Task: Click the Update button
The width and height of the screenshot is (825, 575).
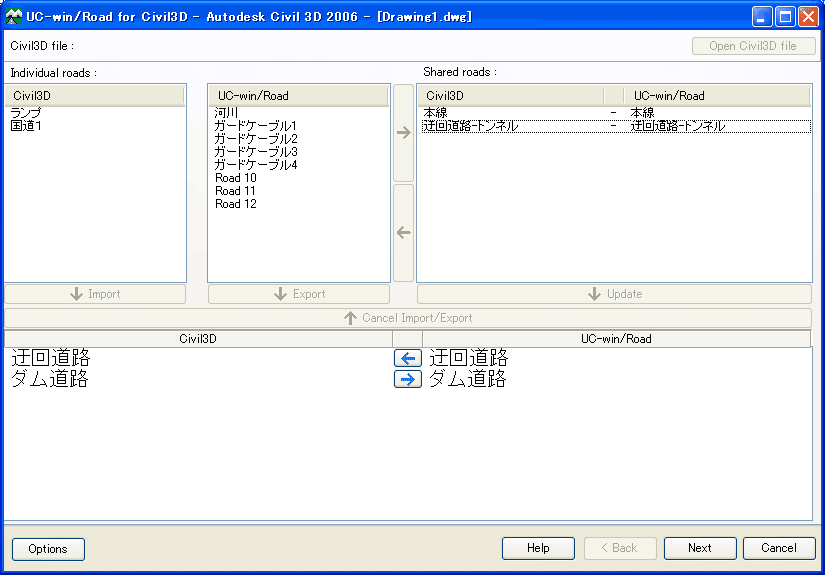Action: pyautogui.click(x=615, y=294)
